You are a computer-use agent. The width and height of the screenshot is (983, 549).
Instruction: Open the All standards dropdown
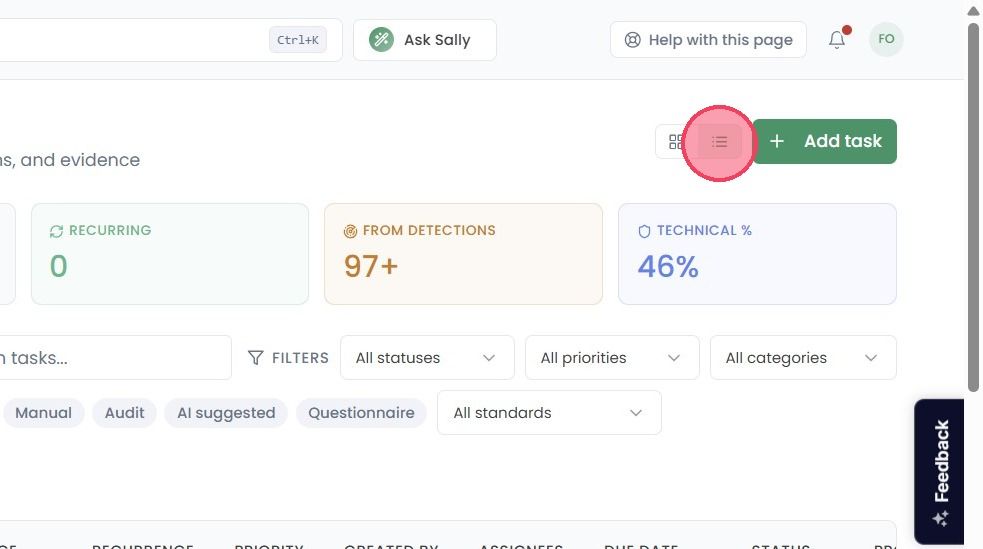(549, 412)
